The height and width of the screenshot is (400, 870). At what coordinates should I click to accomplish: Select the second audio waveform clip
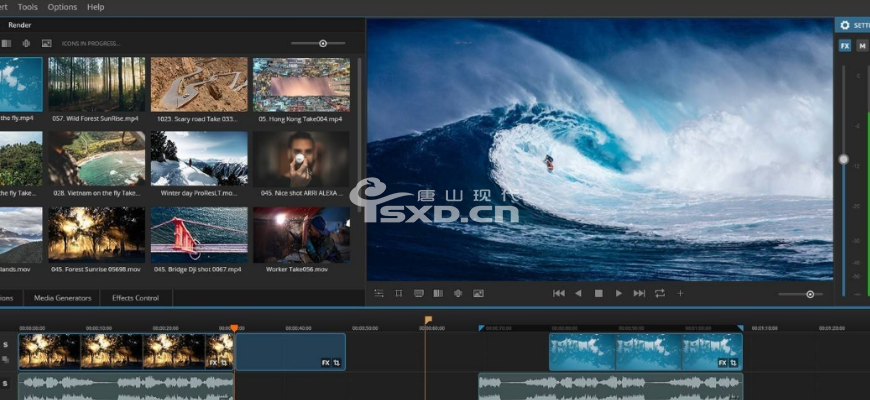[x=610, y=387]
